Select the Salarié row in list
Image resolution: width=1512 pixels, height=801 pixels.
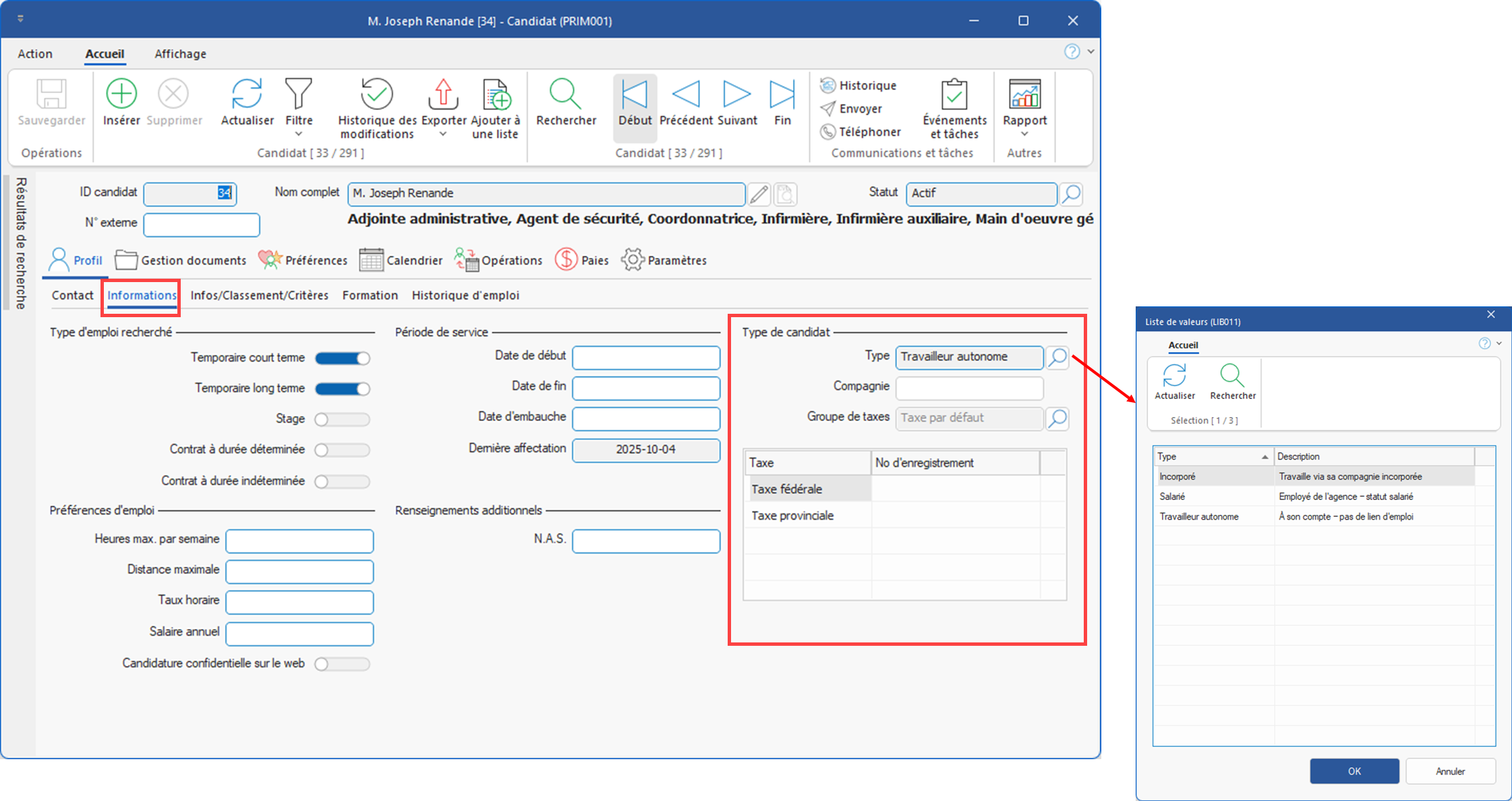point(1173,497)
